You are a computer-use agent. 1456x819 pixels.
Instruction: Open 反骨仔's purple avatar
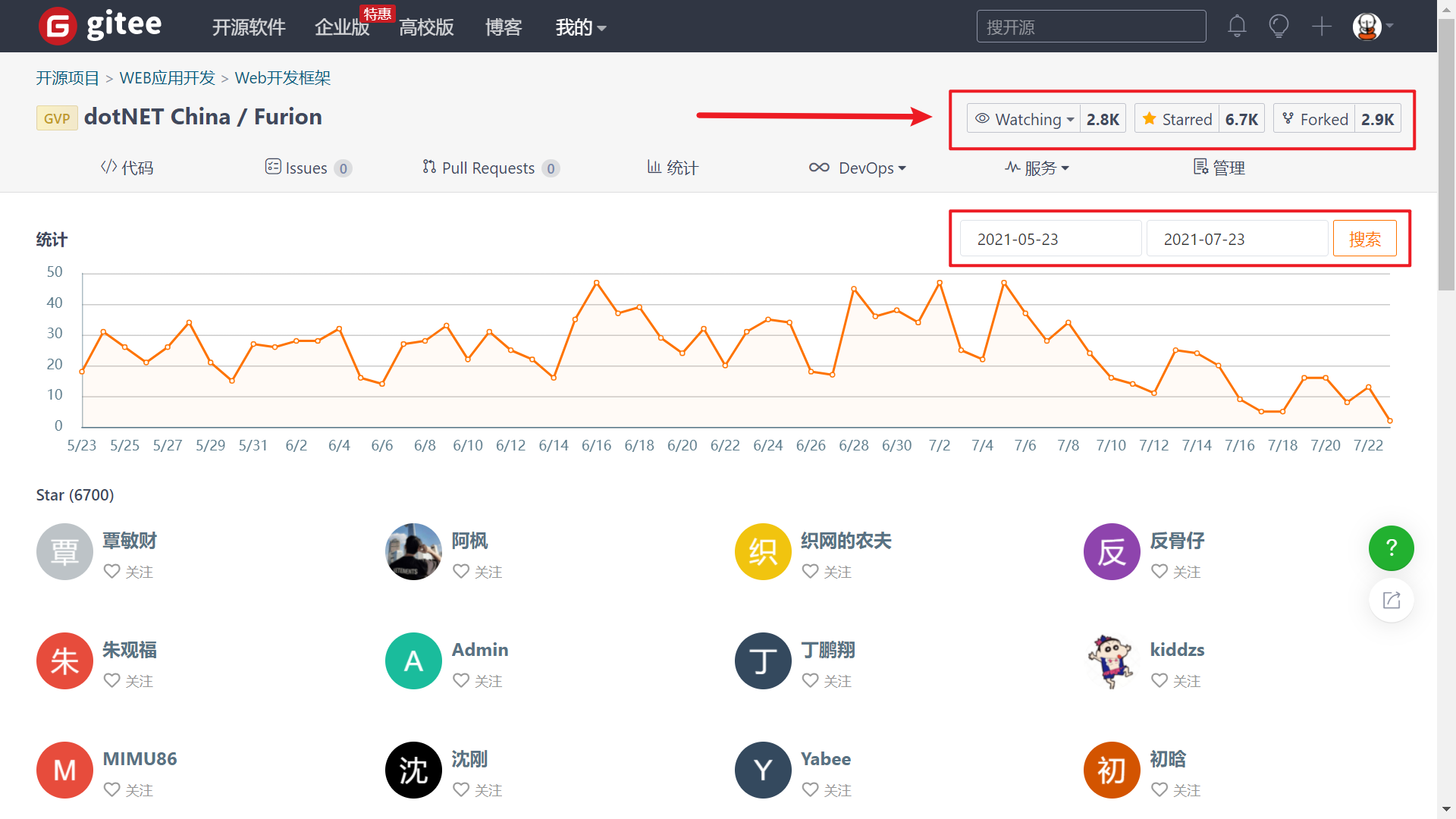(x=1112, y=551)
